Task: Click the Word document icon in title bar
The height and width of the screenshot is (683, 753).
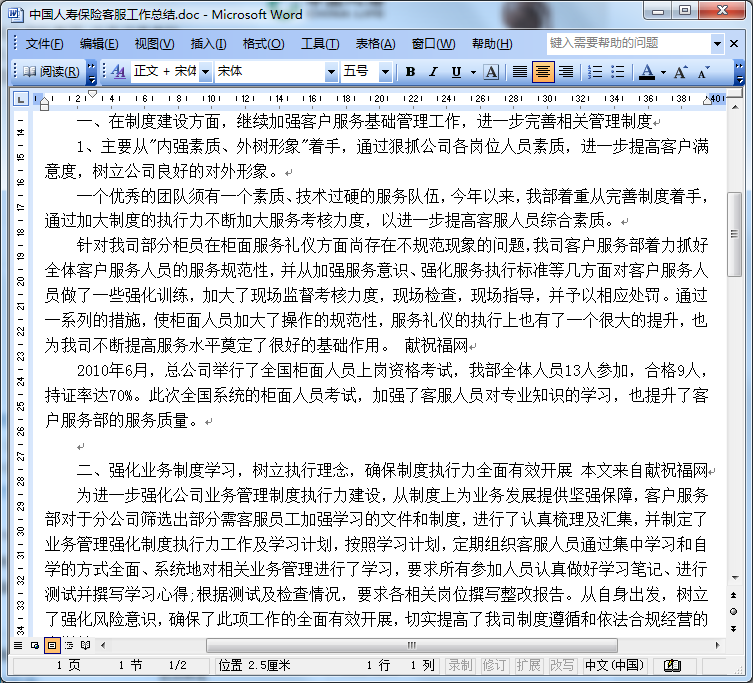Action: click(x=15, y=13)
